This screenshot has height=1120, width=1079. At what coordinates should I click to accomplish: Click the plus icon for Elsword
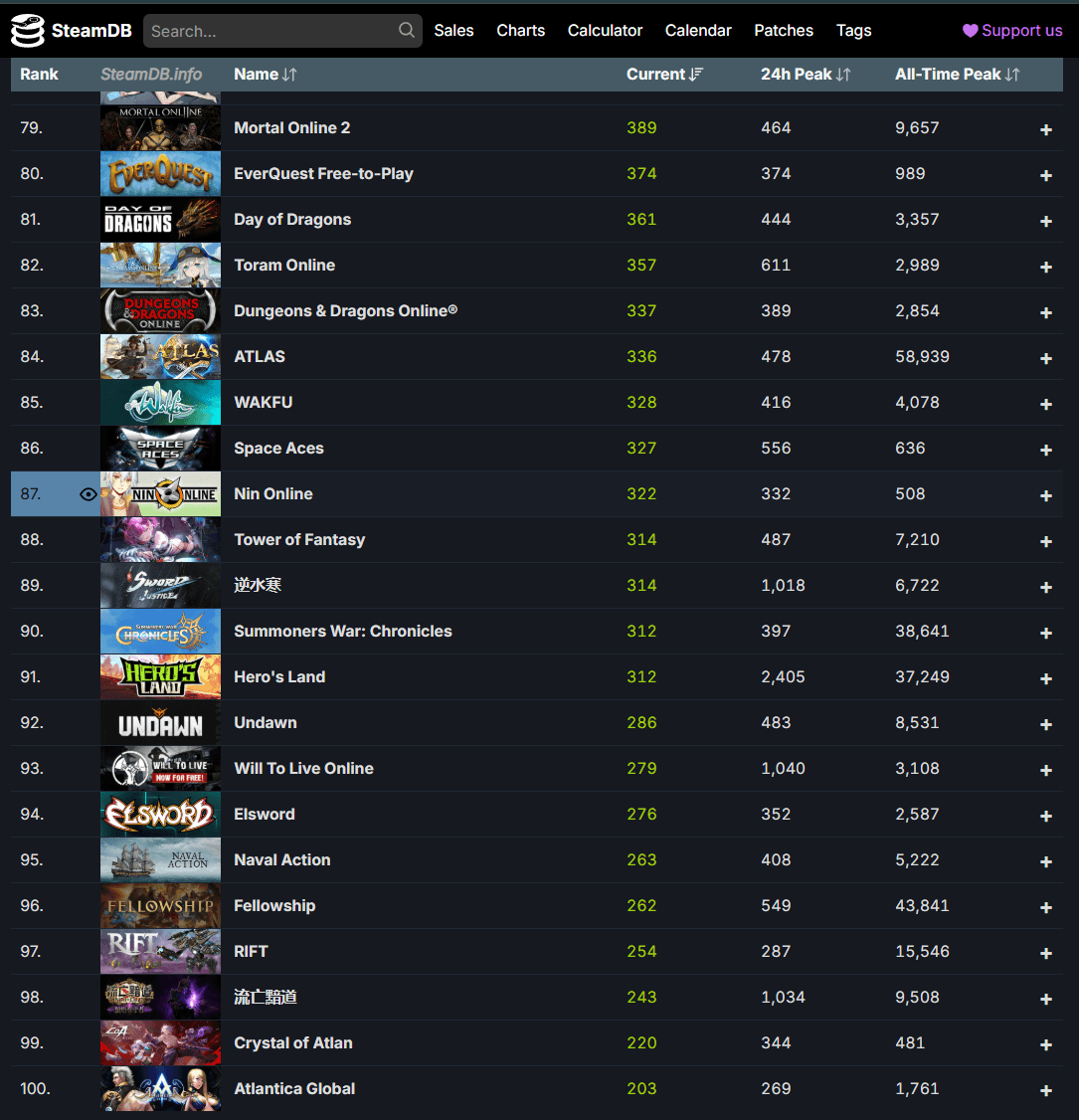[x=1045, y=815]
